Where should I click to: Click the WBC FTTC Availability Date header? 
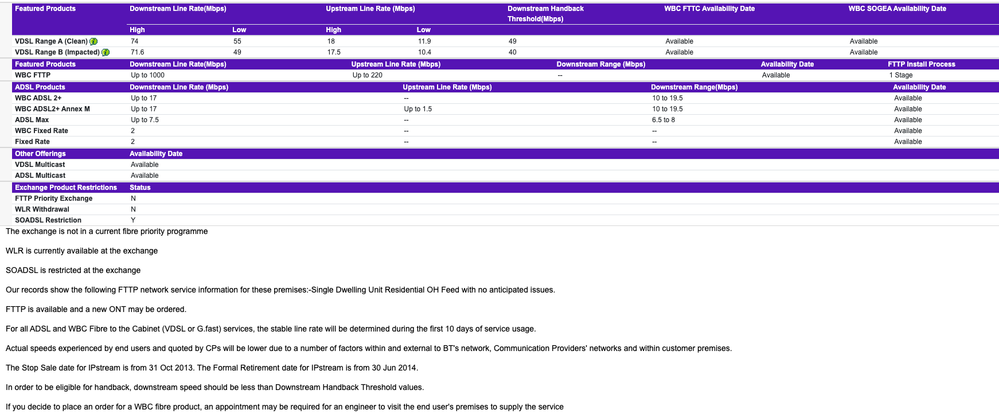709,9
